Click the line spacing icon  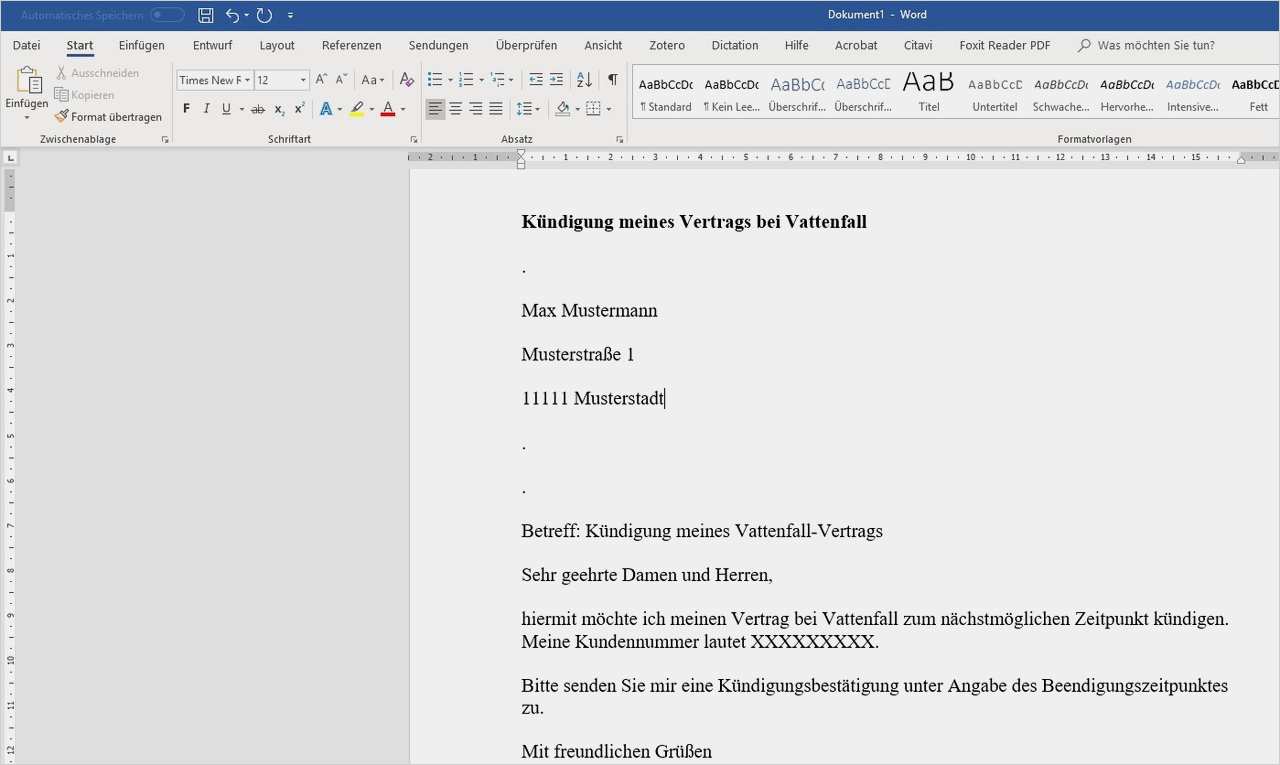click(524, 109)
